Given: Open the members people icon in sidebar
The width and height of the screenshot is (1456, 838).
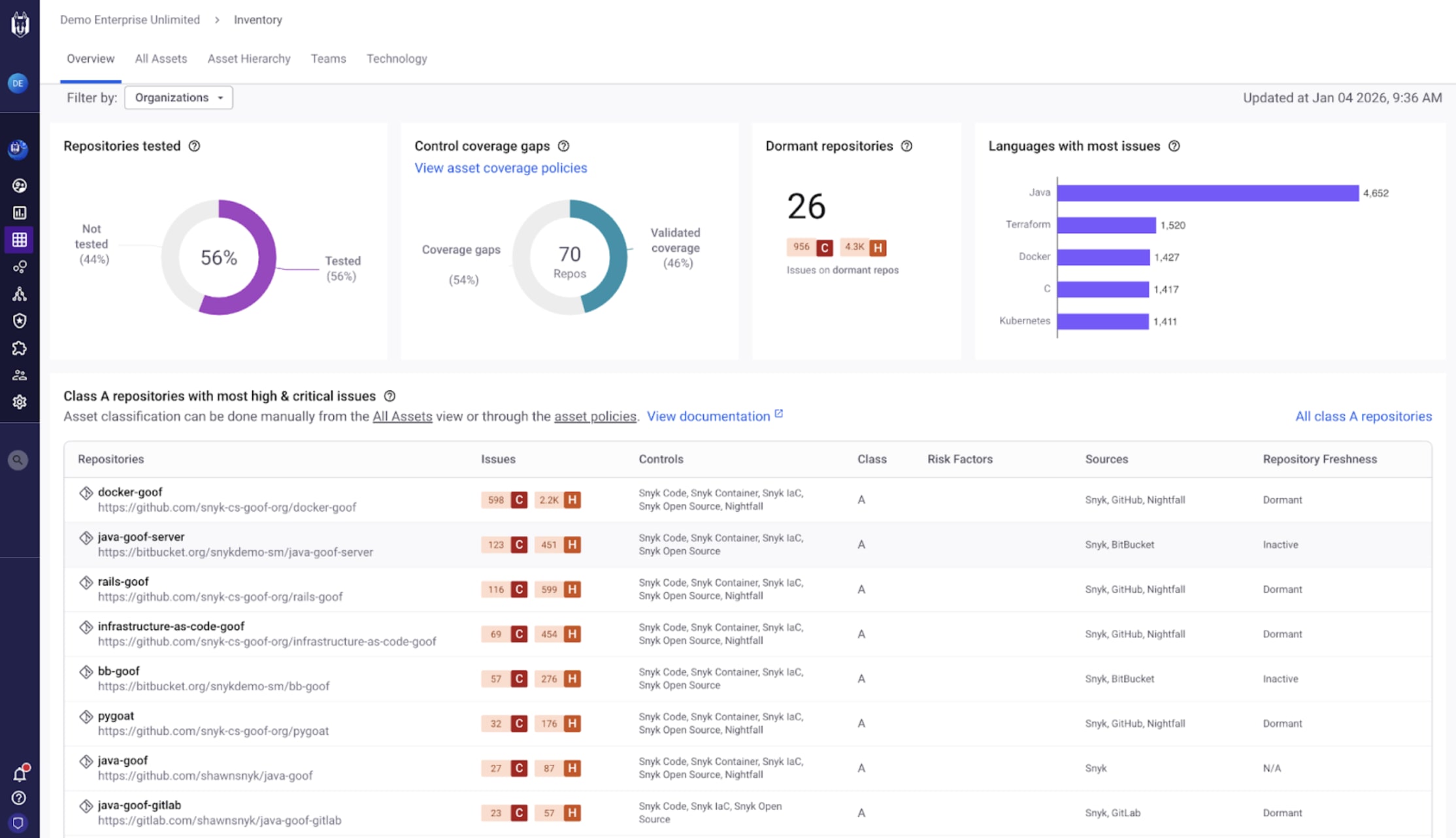Looking at the screenshot, I should pos(20,375).
